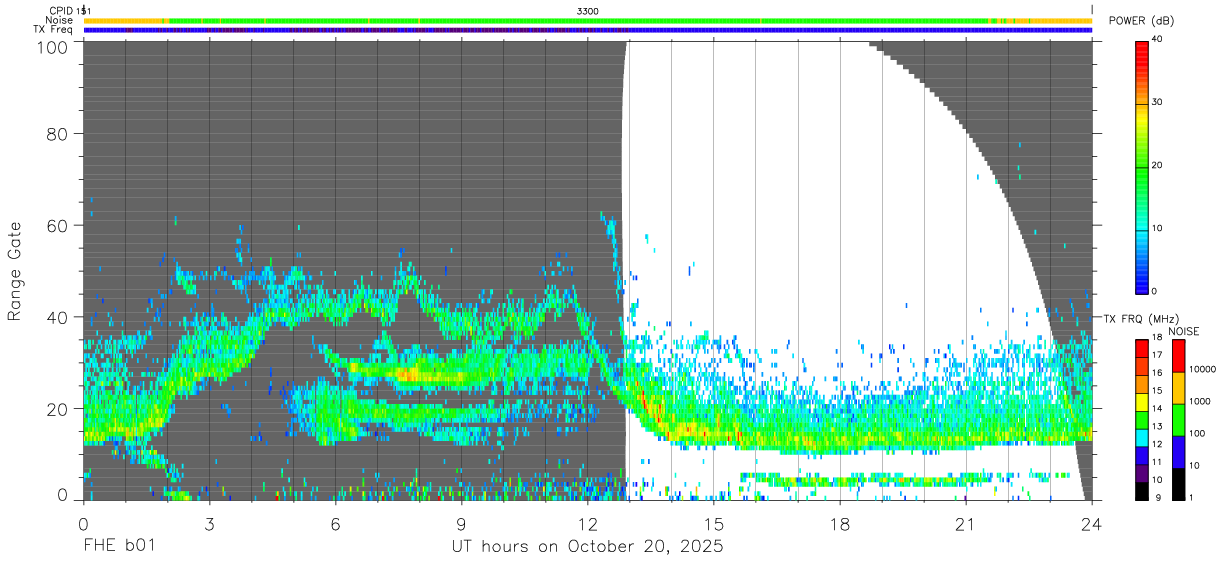Screen dimensions: 1228x567
Task: Select the 12 tick on UT hours axis
Action: click(x=587, y=523)
